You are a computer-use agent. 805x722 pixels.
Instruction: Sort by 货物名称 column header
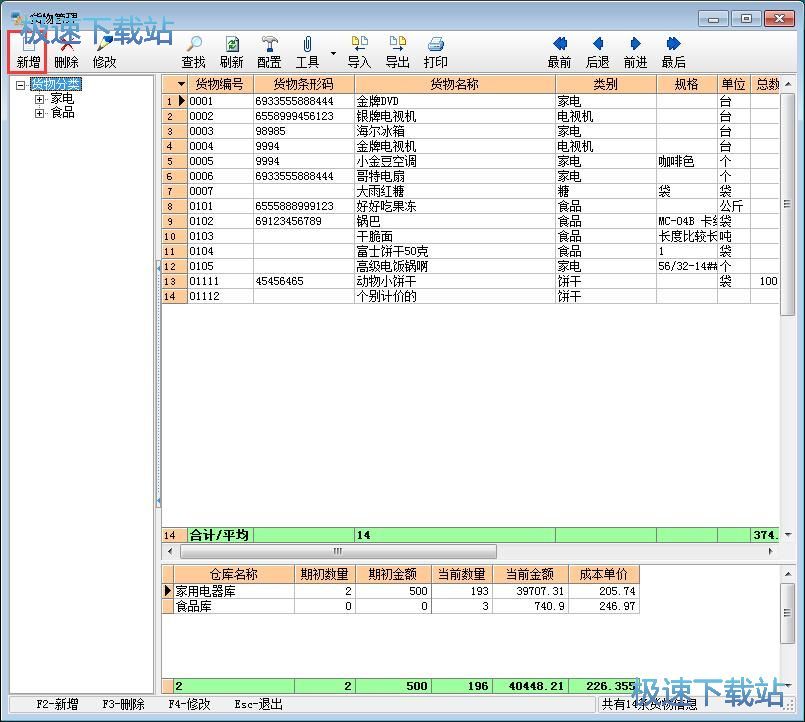454,84
